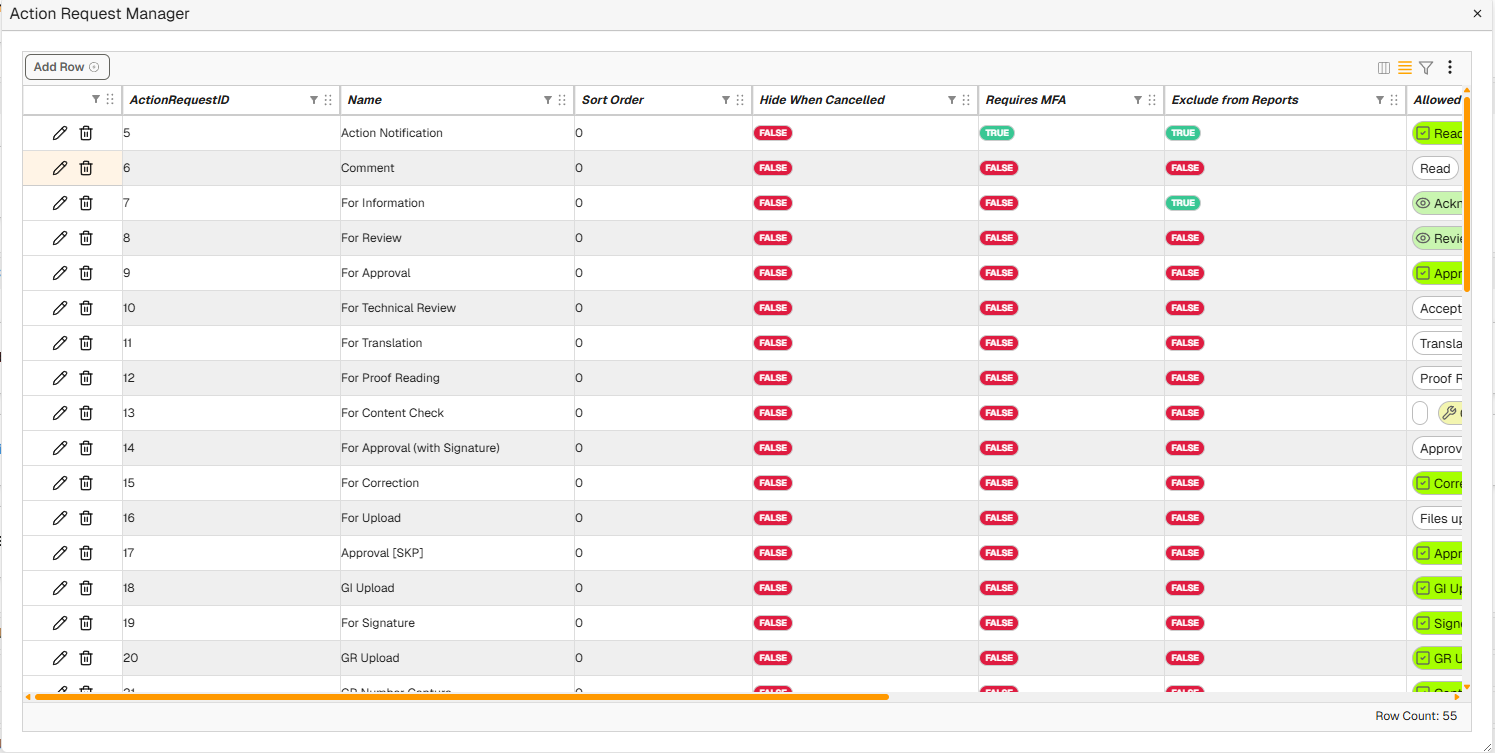
Task: Open filter for the ActionRequestID column
Action: click(x=314, y=100)
